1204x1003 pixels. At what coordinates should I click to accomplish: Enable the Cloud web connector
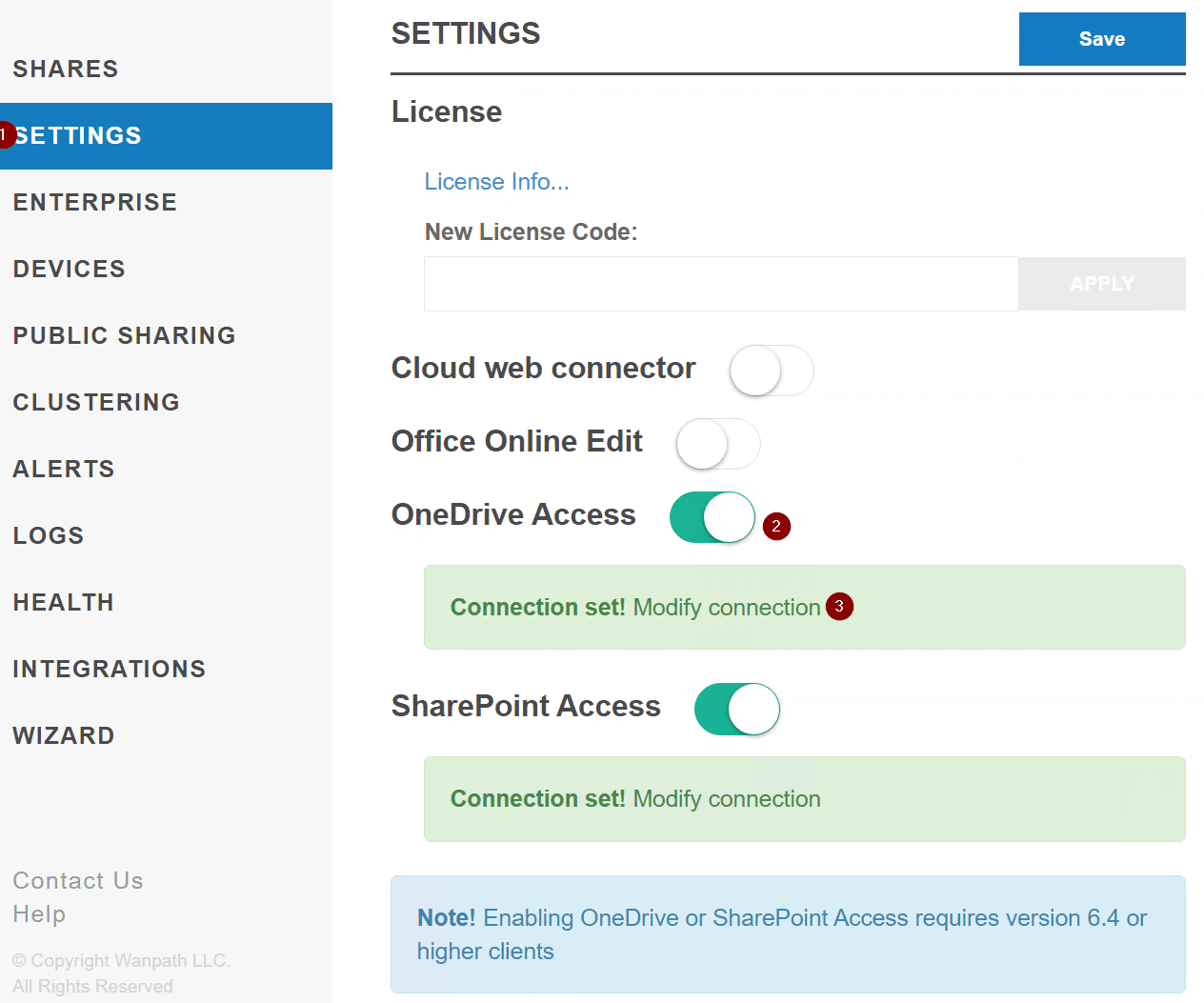[x=771, y=371]
